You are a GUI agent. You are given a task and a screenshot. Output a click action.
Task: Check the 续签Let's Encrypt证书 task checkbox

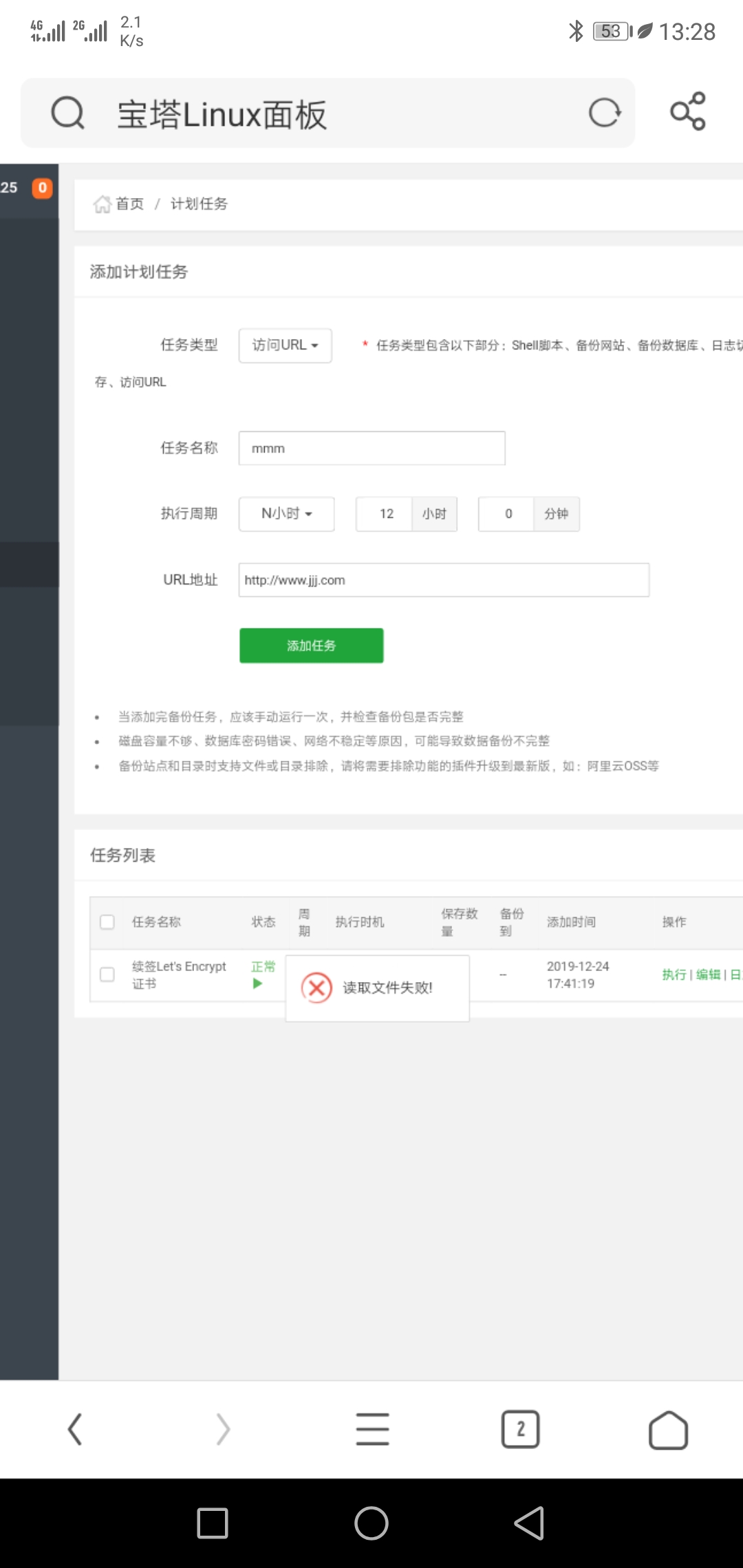pyautogui.click(x=107, y=974)
